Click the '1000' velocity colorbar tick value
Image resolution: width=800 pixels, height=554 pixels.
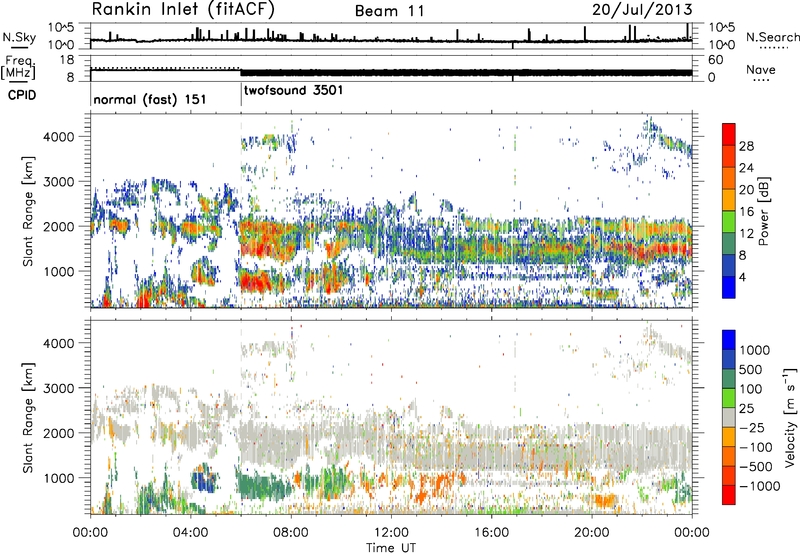[755, 350]
